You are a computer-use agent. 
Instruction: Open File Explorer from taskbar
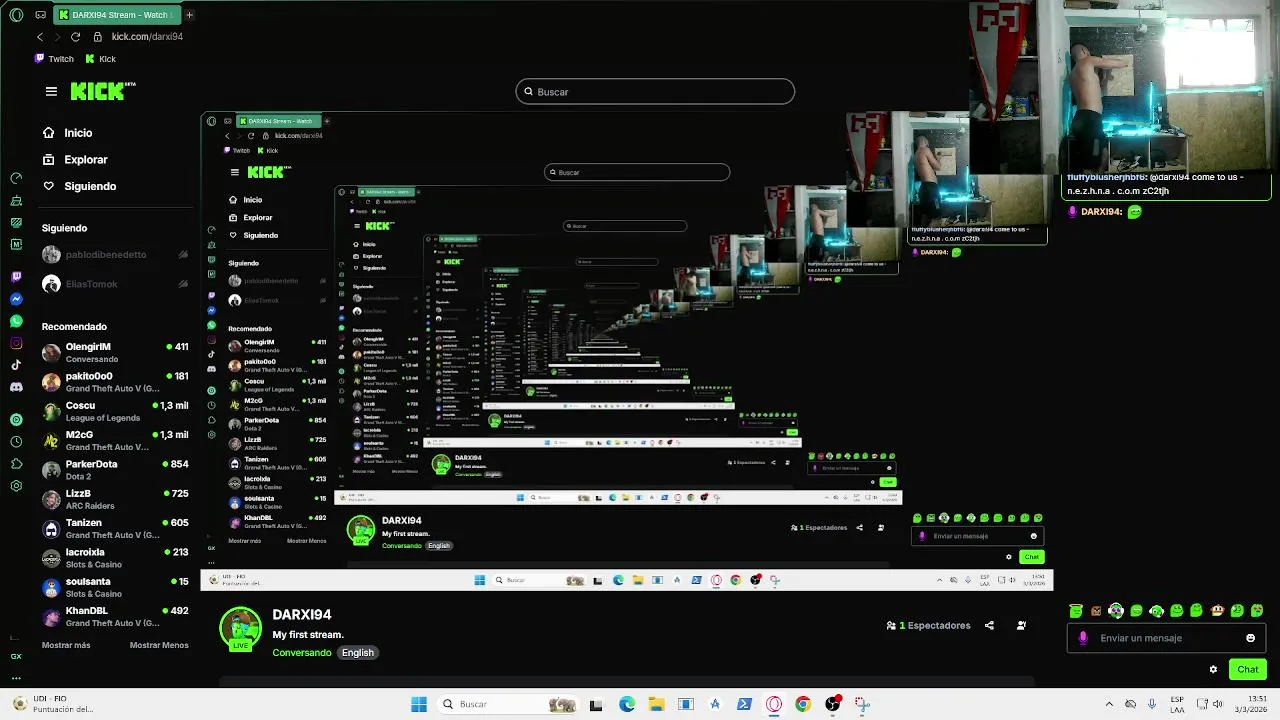pos(656,704)
